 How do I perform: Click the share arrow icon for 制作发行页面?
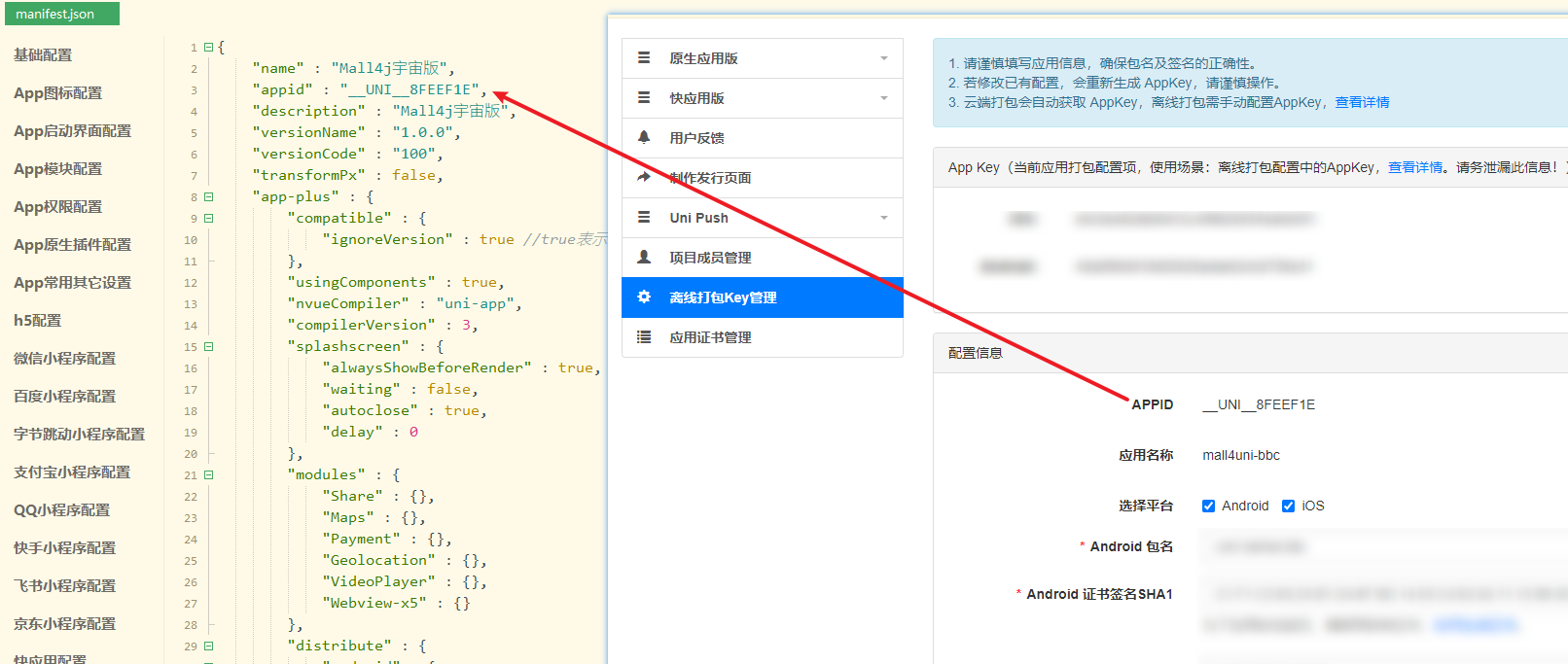pyautogui.click(x=644, y=178)
